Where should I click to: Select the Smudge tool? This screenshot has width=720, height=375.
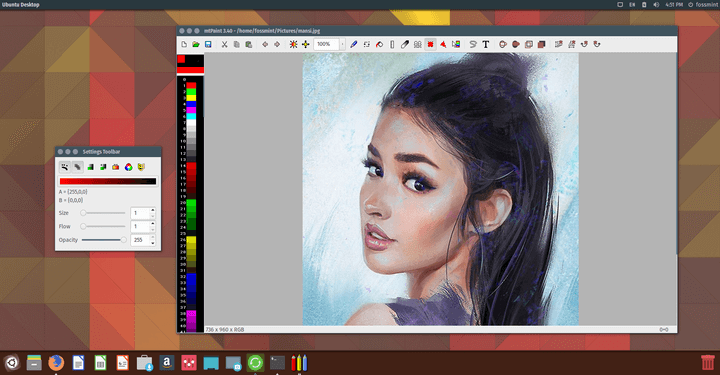tap(405, 45)
